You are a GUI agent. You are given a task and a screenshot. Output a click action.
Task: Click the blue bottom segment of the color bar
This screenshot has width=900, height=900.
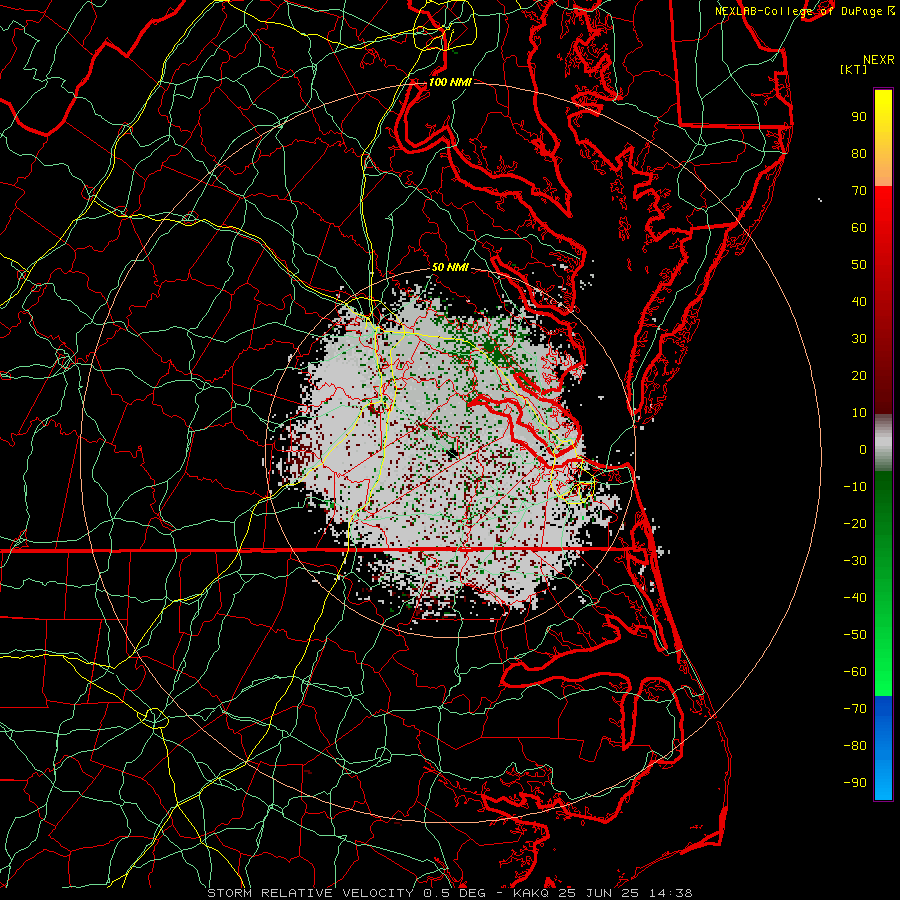click(x=883, y=748)
